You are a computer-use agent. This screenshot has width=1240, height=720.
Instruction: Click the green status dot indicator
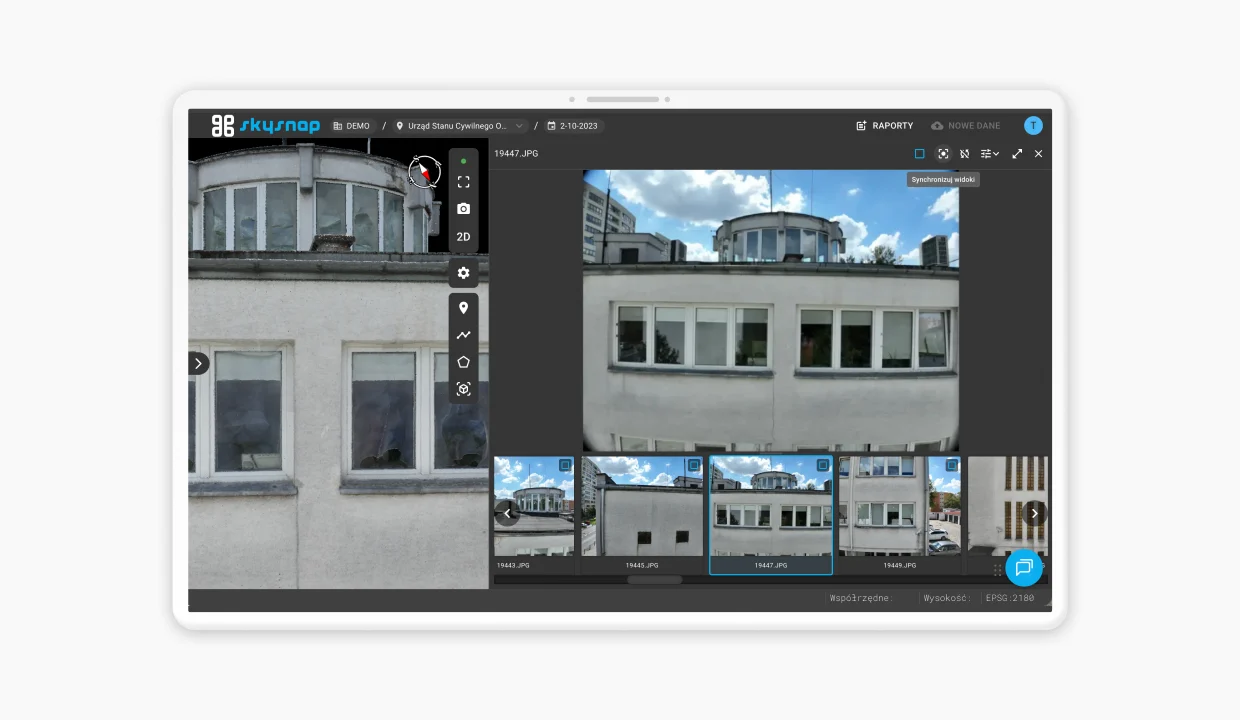(x=463, y=161)
